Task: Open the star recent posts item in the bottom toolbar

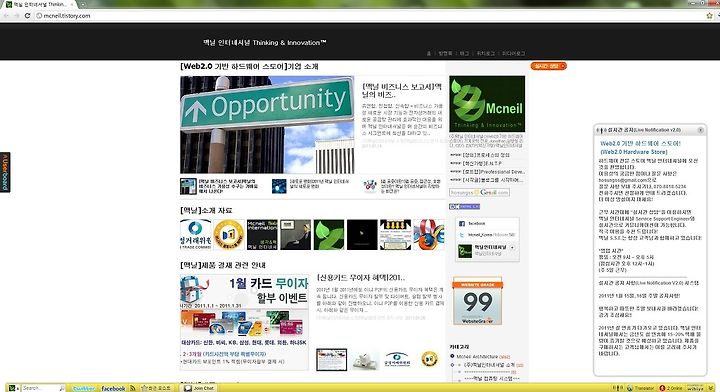Action: 157,388
